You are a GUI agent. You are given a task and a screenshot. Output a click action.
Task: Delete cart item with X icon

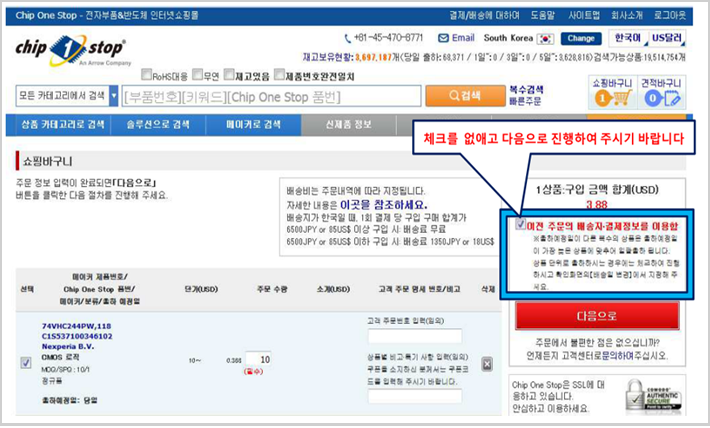pos(487,364)
